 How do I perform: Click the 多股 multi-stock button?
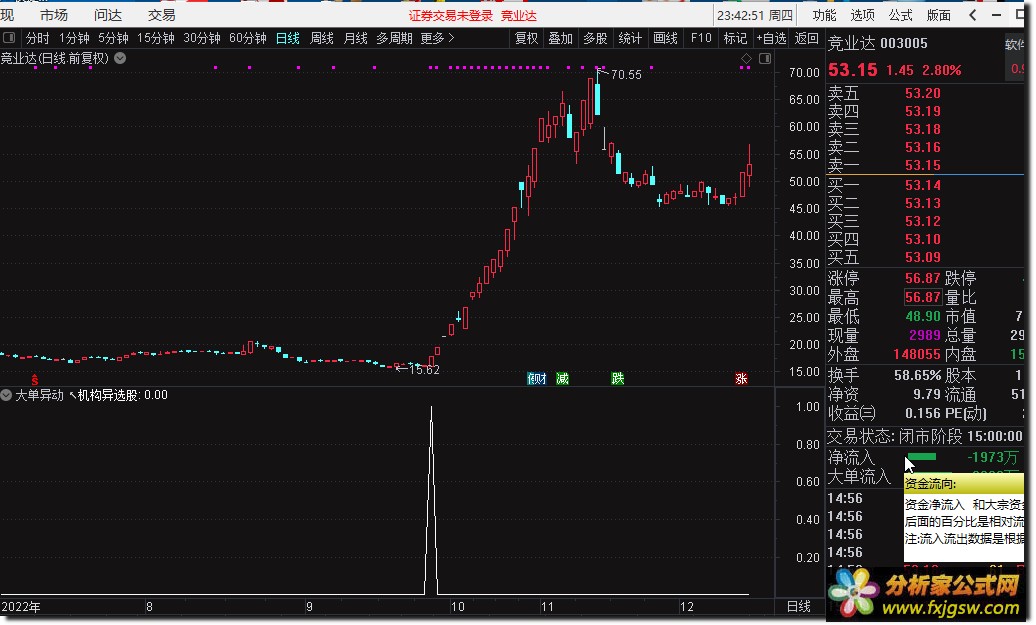tap(595, 38)
